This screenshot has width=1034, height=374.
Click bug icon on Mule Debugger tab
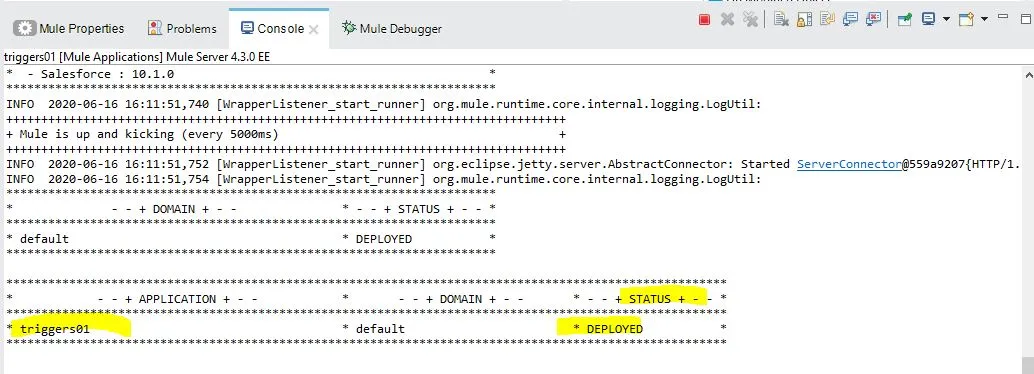[349, 28]
